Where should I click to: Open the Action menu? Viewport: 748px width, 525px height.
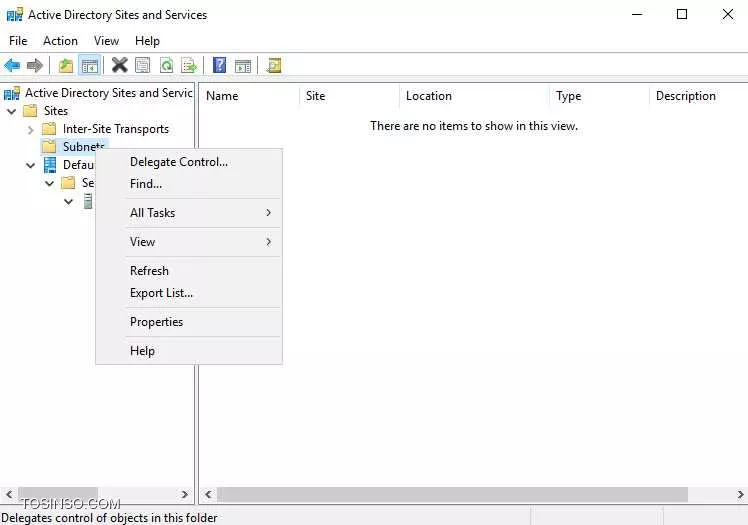(x=60, y=41)
